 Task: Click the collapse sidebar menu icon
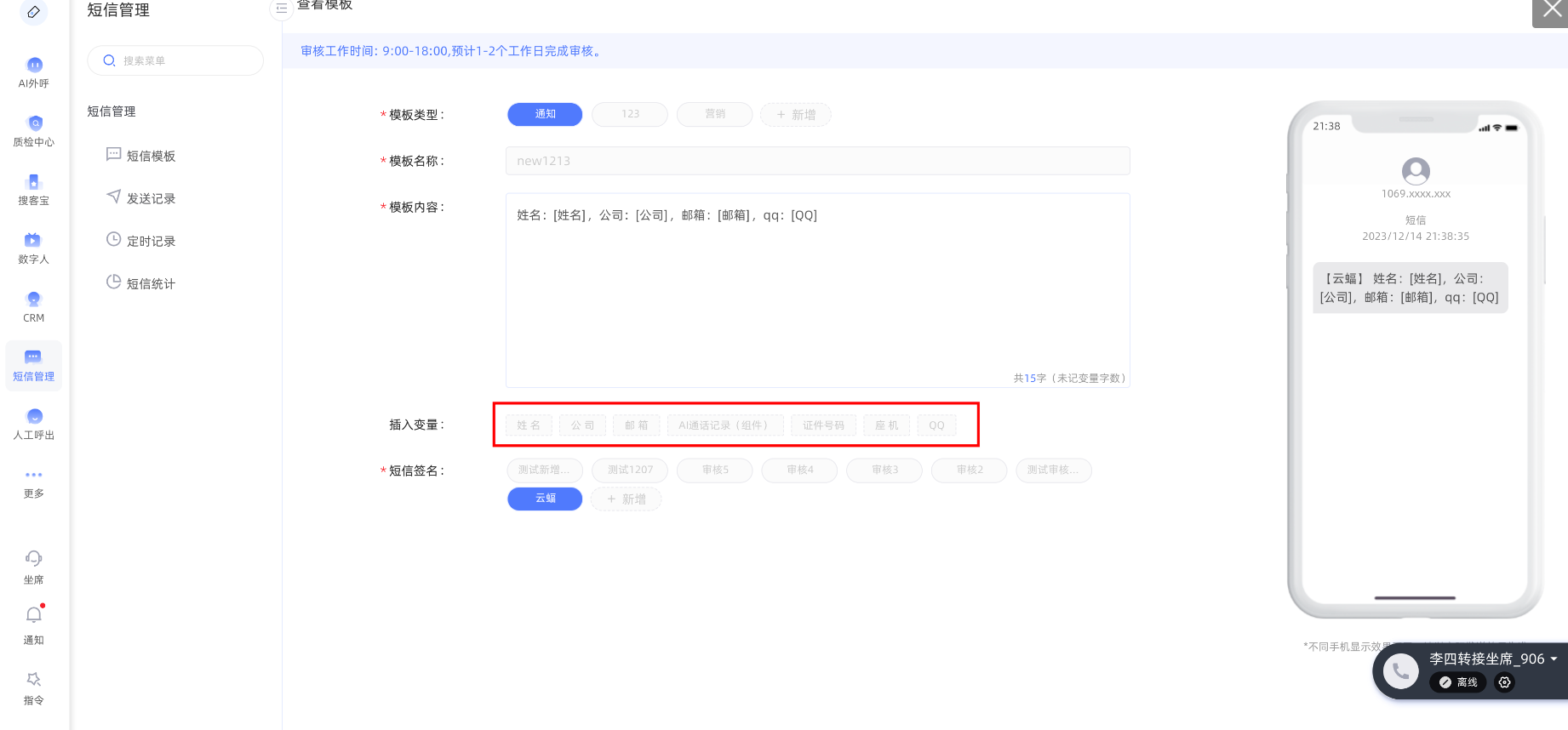(x=281, y=9)
